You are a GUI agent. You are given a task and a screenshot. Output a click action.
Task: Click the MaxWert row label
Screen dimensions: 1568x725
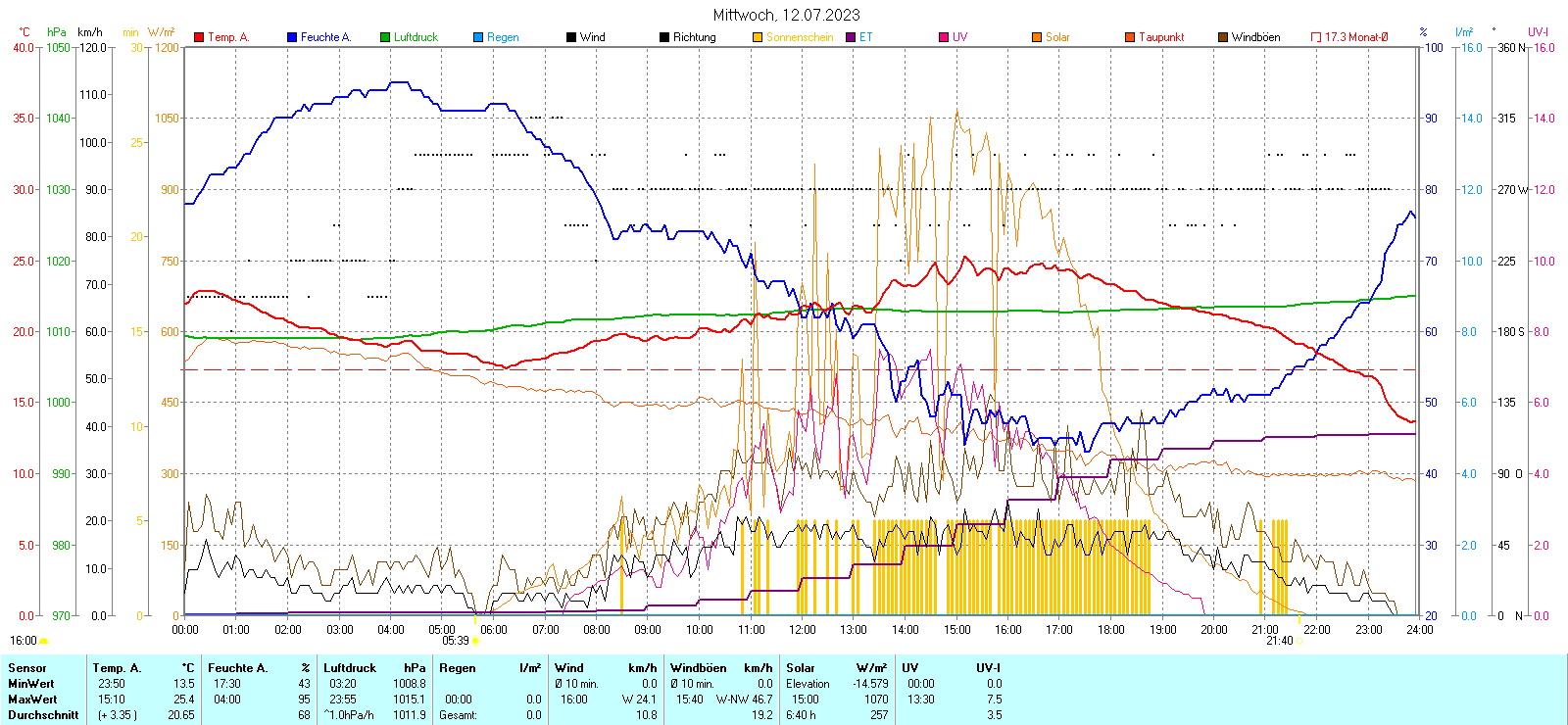click(32, 700)
